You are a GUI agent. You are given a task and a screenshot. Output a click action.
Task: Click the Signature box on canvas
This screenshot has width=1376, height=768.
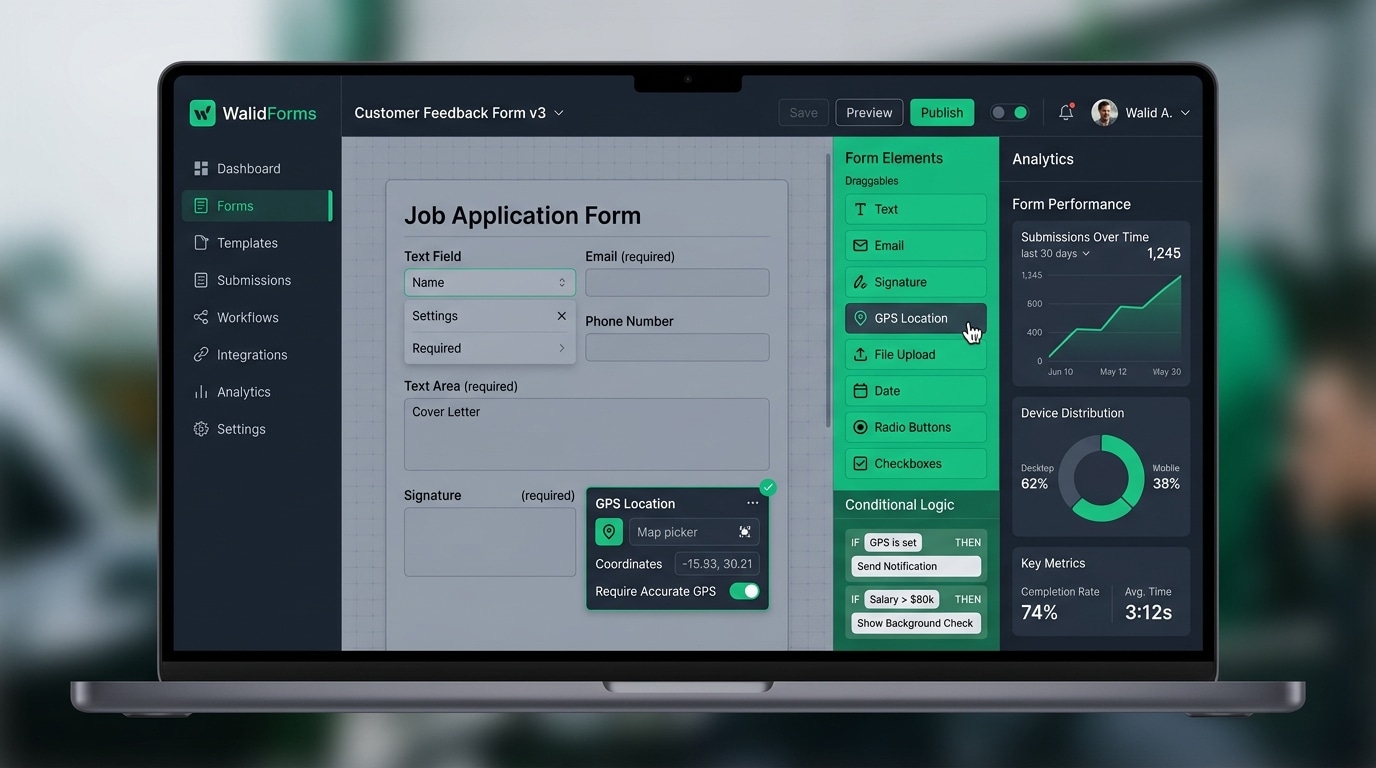(x=490, y=542)
